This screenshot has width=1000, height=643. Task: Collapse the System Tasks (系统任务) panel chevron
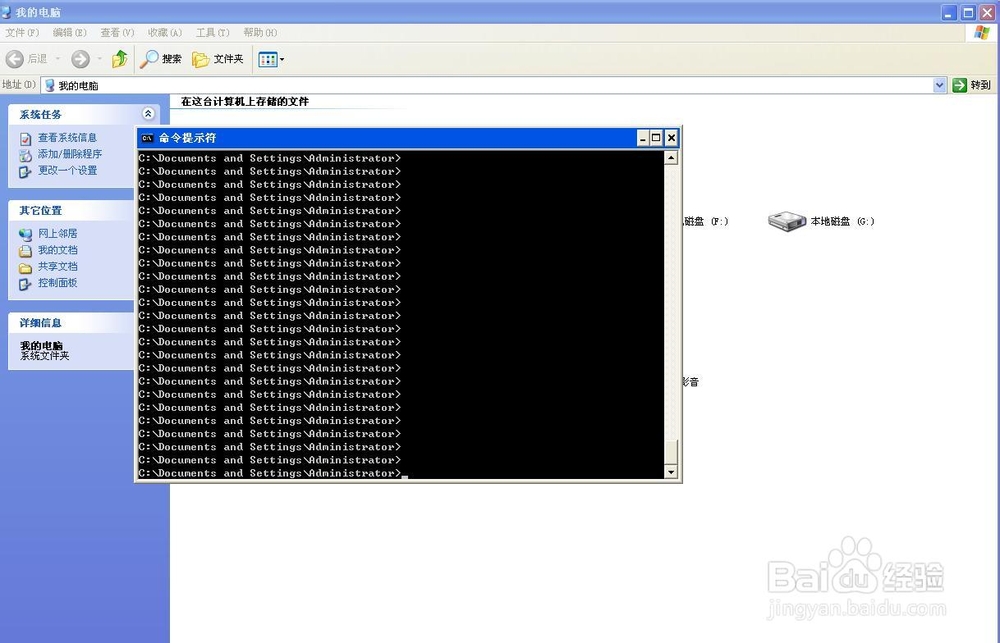(x=148, y=114)
